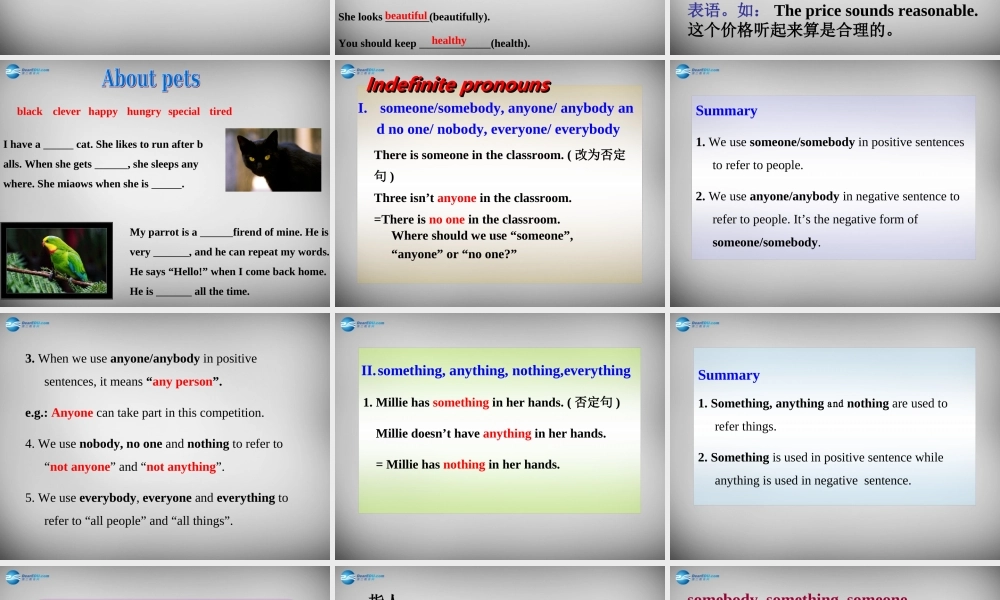This screenshot has width=1000, height=600.
Task: Click the Summary heading on the top-right slide
Action: (x=726, y=111)
